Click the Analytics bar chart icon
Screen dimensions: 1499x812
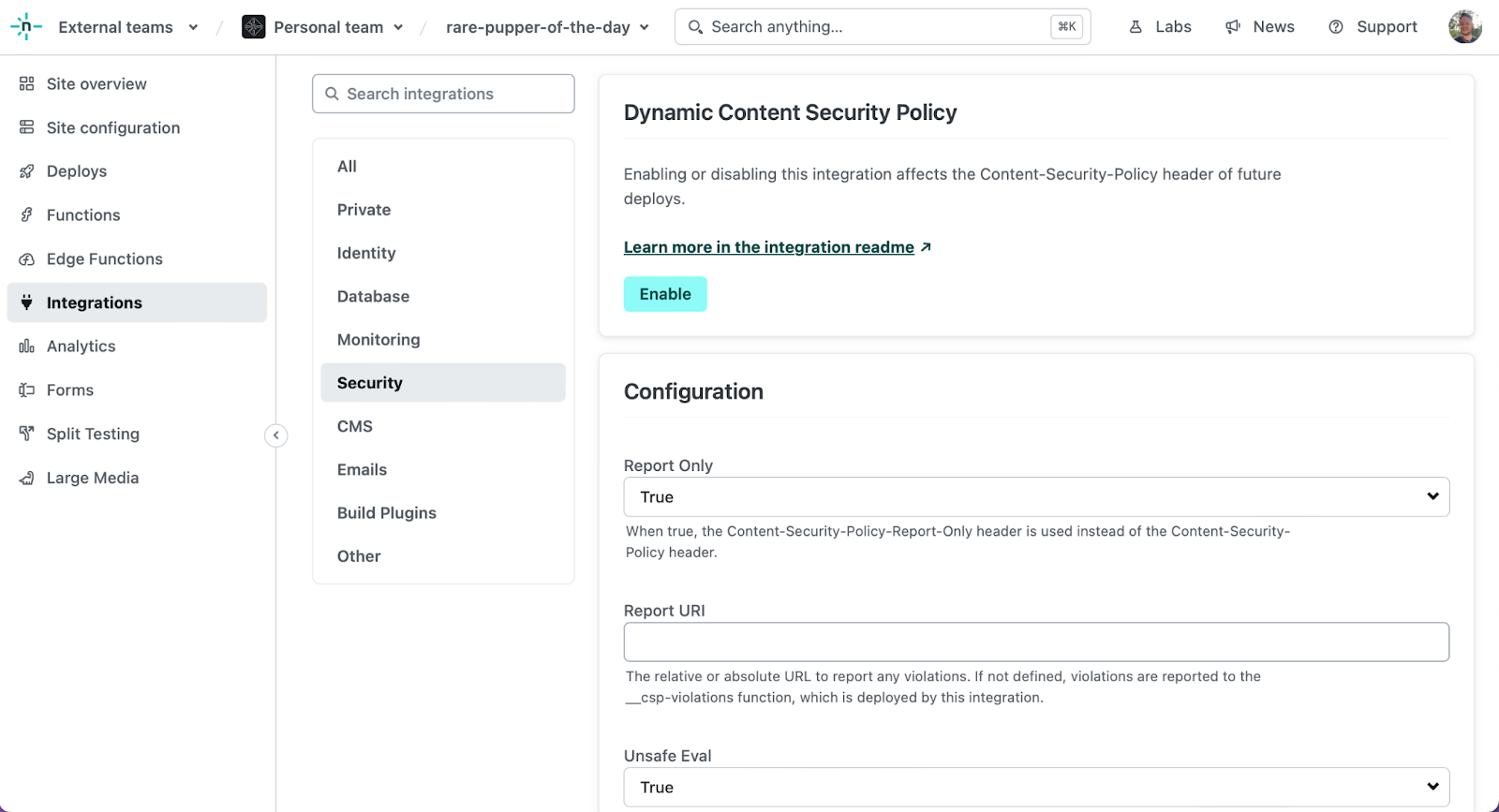pyautogui.click(x=26, y=347)
